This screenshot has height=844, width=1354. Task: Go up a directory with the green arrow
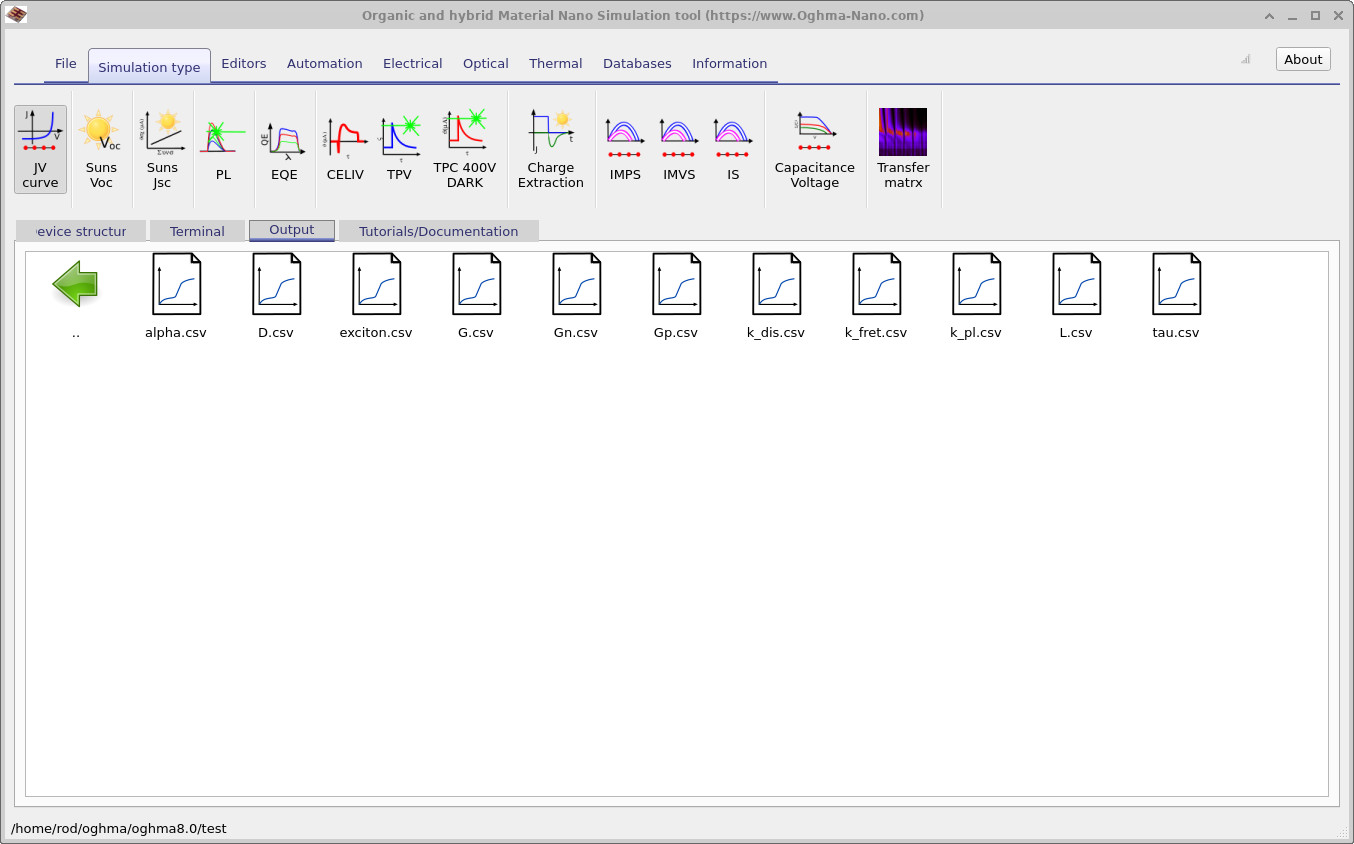pos(74,284)
